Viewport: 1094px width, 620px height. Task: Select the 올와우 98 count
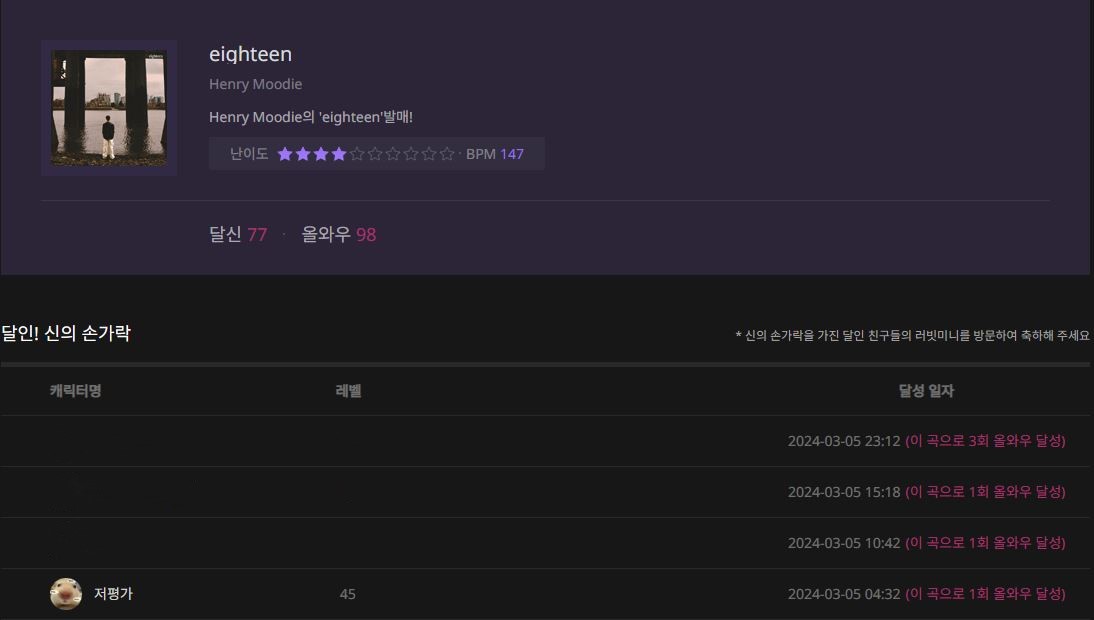[339, 234]
